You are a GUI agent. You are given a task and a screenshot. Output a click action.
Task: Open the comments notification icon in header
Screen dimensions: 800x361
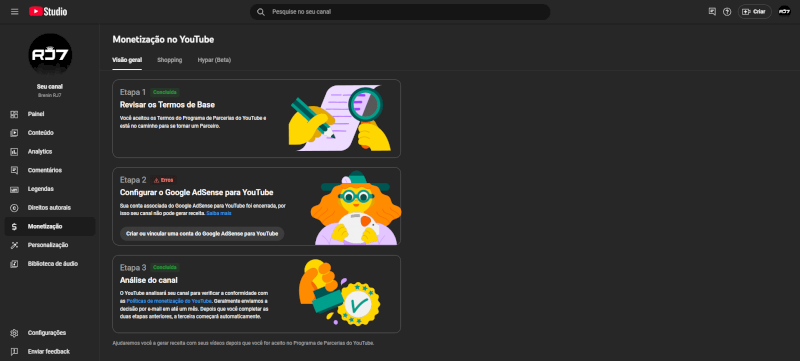pyautogui.click(x=712, y=12)
